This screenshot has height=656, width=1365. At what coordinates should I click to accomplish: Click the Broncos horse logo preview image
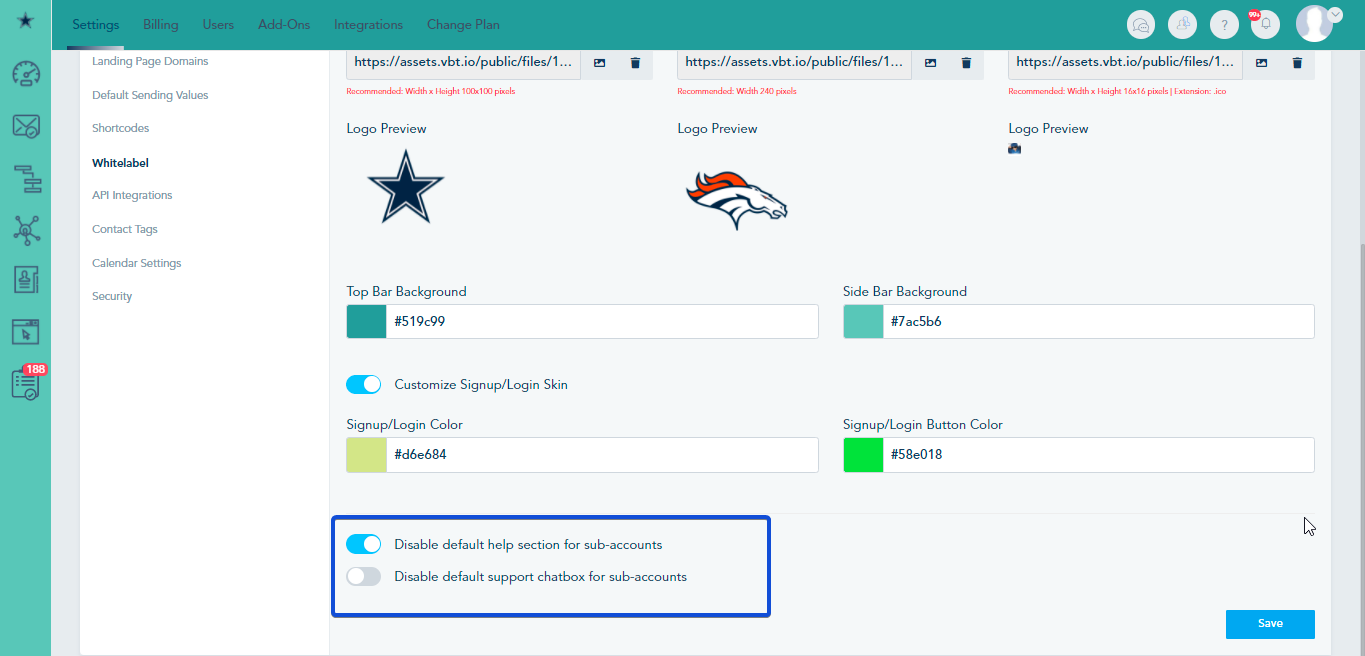point(737,200)
